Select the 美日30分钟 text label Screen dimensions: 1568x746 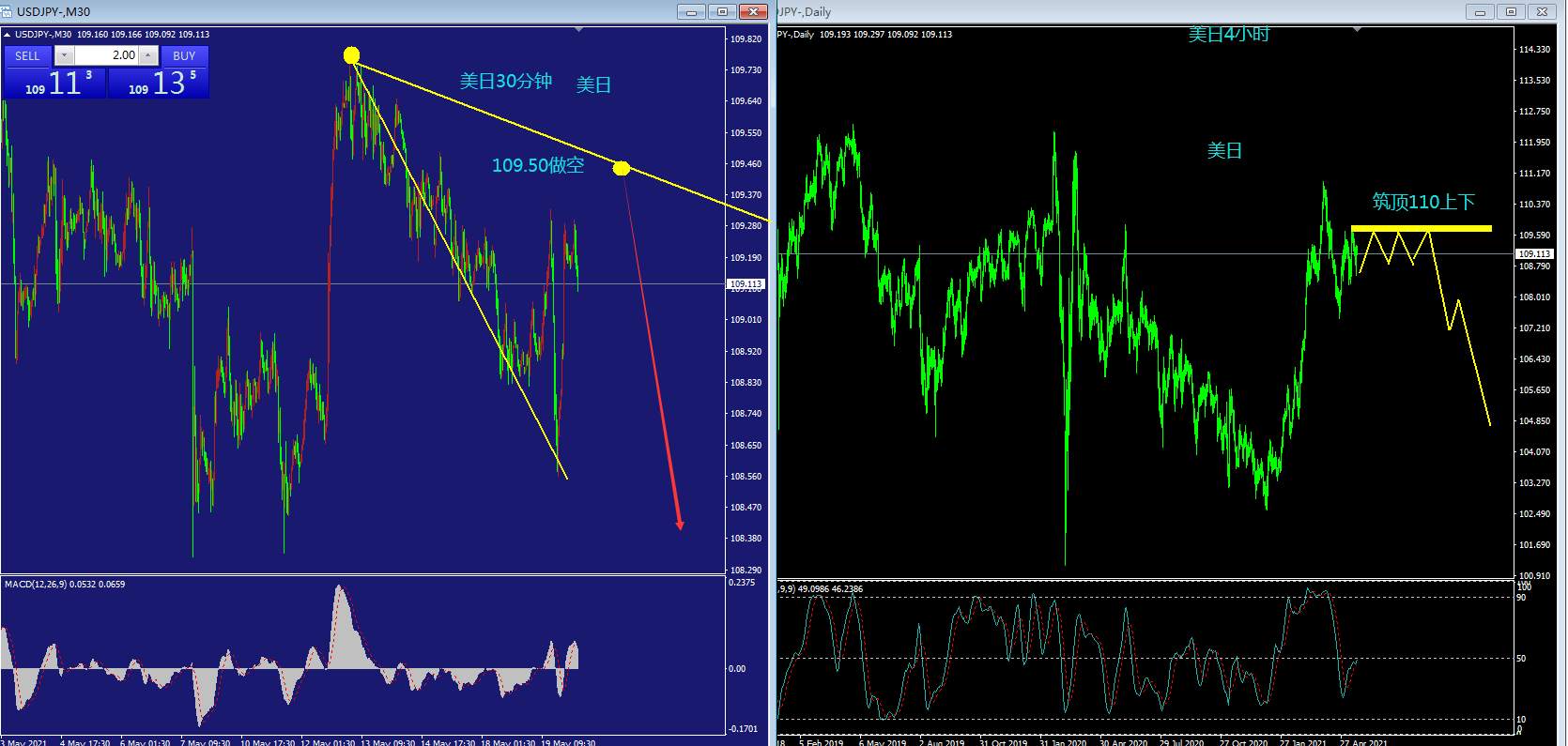tap(505, 82)
